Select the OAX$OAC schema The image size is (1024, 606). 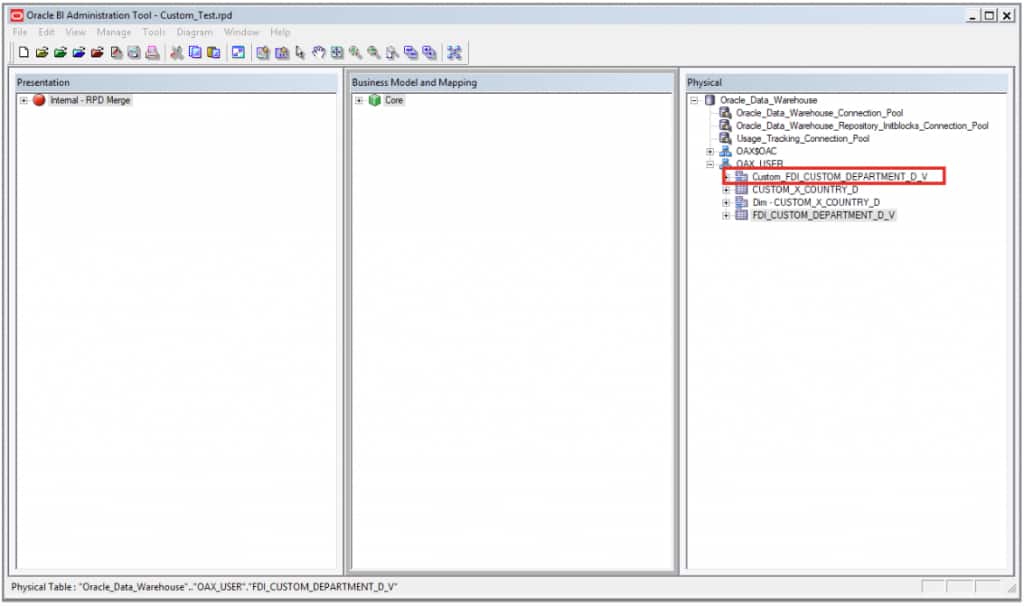point(756,152)
